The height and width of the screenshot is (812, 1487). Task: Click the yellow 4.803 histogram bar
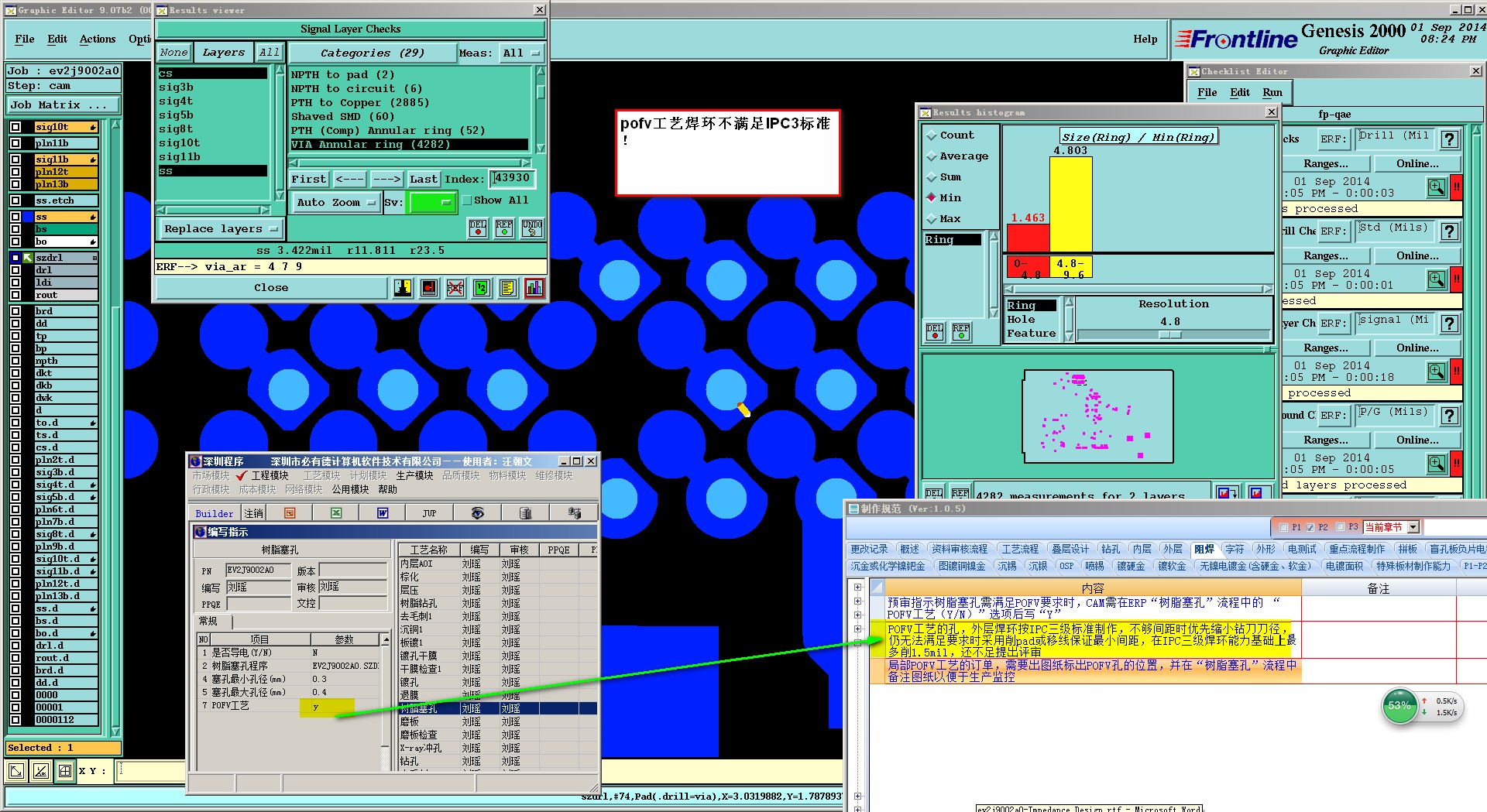pos(1071,204)
